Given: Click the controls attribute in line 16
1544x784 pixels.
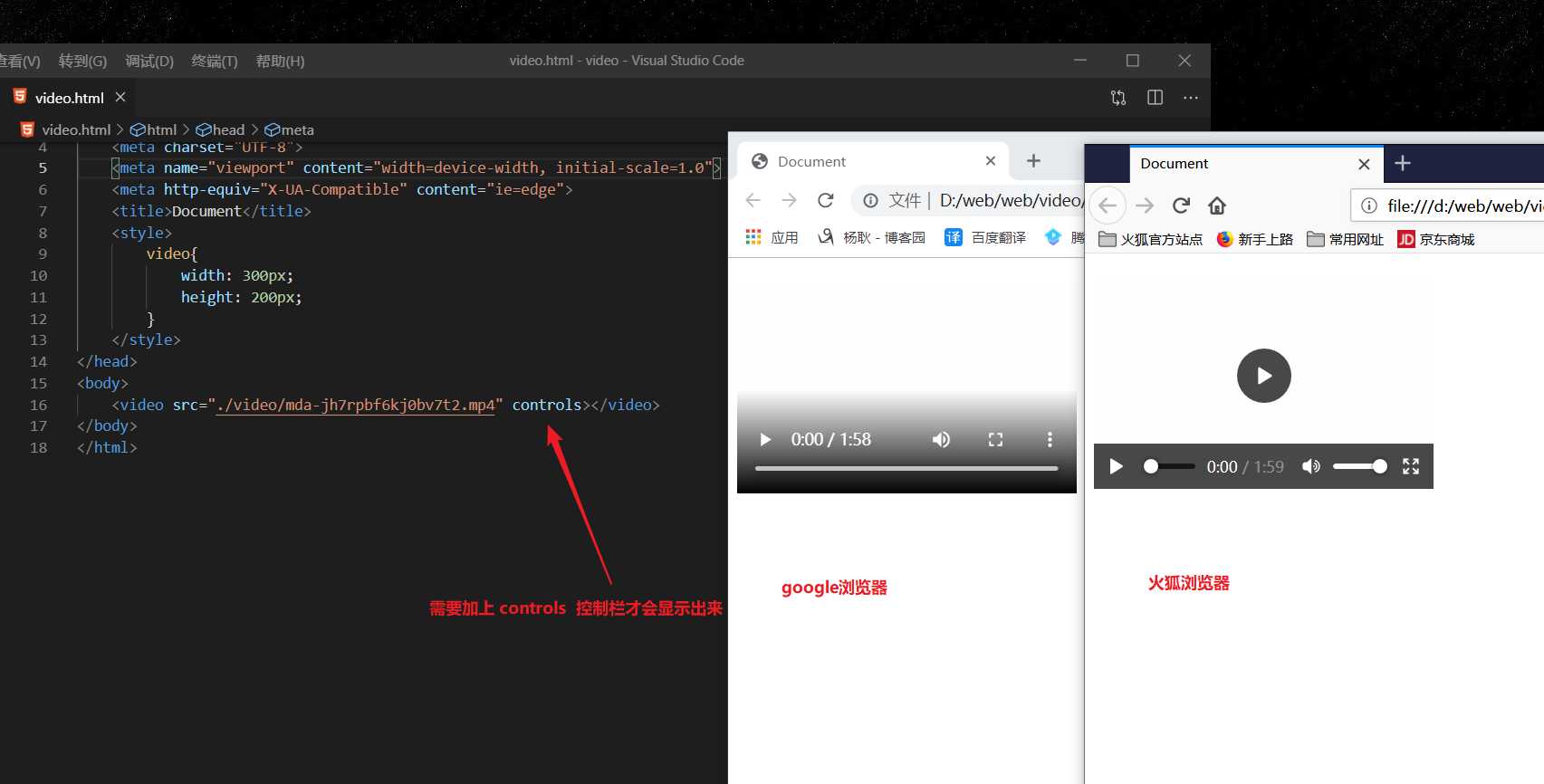Looking at the screenshot, I should pos(547,405).
